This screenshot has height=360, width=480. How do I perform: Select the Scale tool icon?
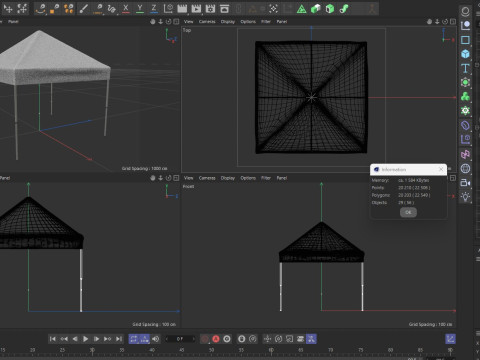click(22, 9)
